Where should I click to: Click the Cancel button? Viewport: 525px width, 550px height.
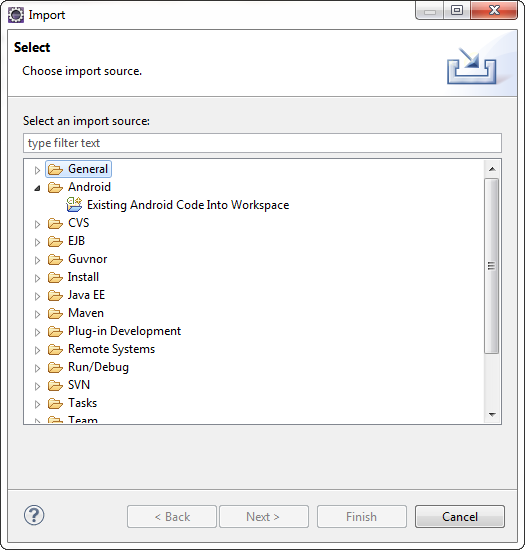click(460, 516)
